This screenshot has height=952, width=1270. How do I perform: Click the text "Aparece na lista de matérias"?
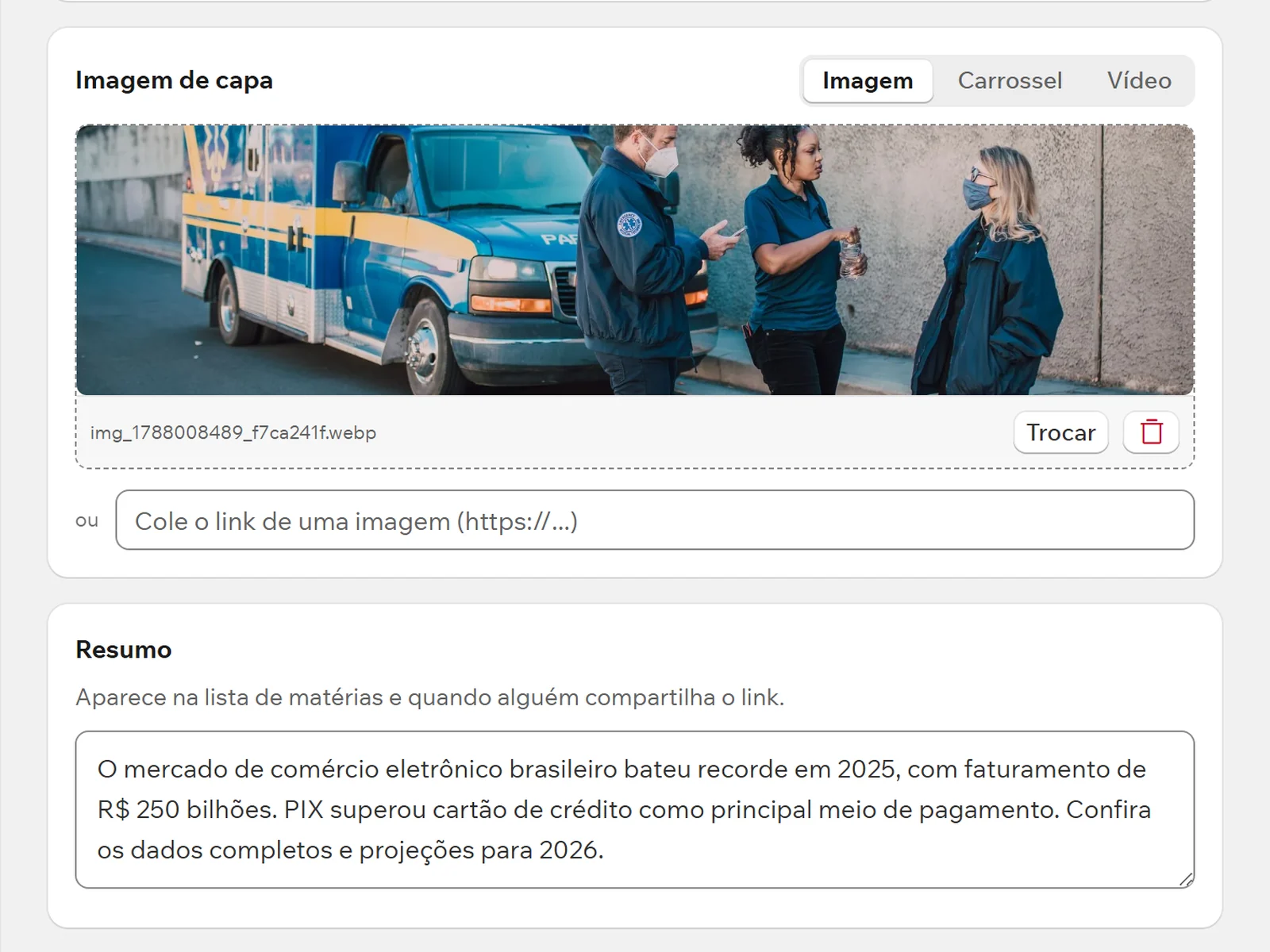(229, 697)
